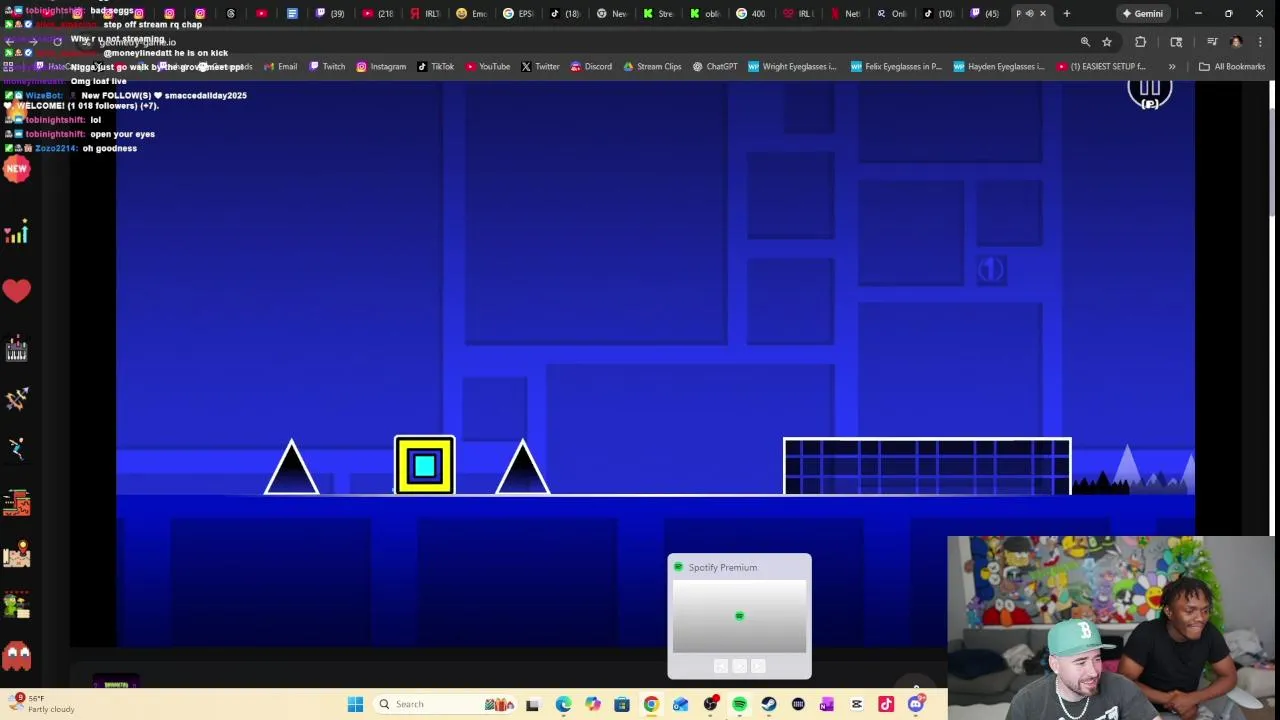The width and height of the screenshot is (1280, 720).
Task: Open Microsoft Store from the taskbar
Action: [622, 705]
